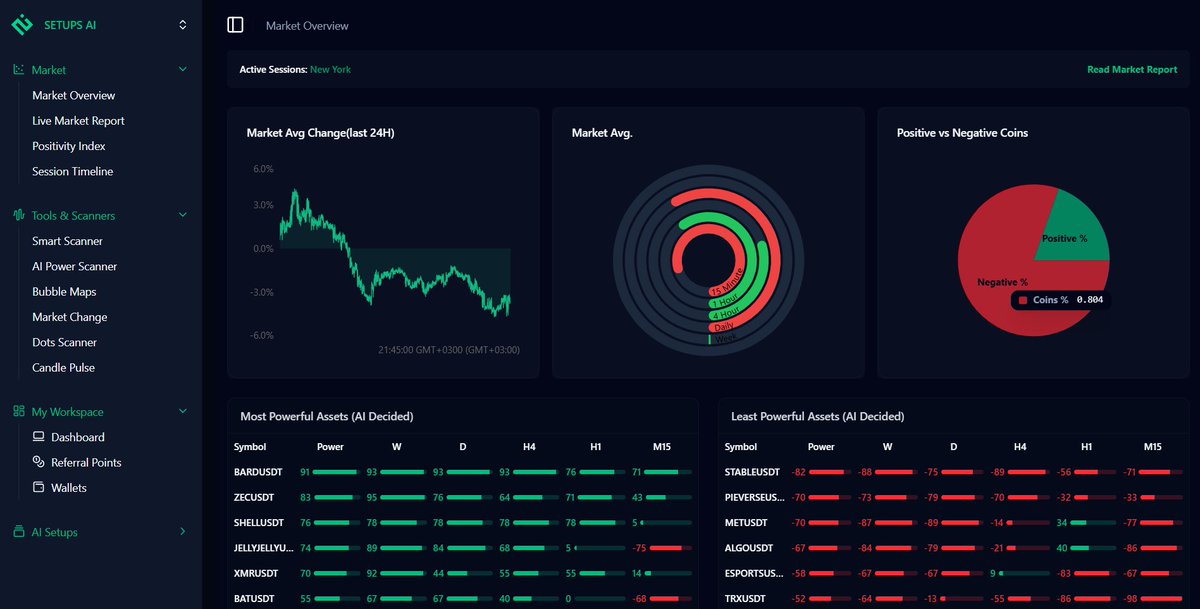Viewport: 1200px width, 609px height.
Task: Toggle the Week label in Market Avg donut
Action: 725,337
